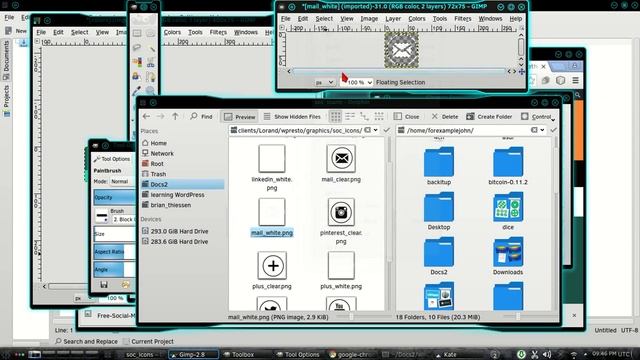Open the backitup folder

click(439, 162)
